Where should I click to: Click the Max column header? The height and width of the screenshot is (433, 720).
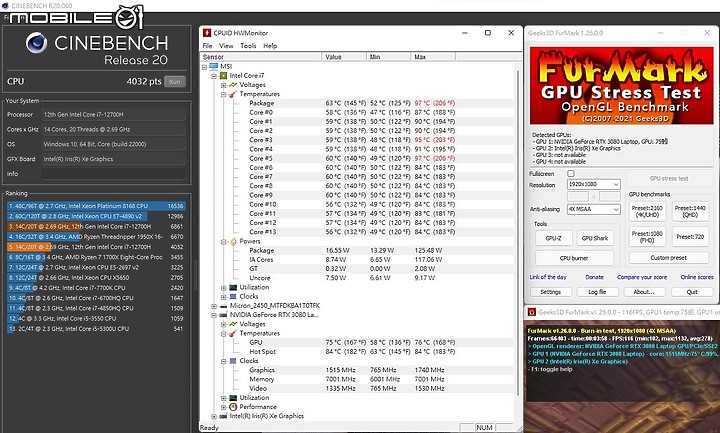(433, 57)
